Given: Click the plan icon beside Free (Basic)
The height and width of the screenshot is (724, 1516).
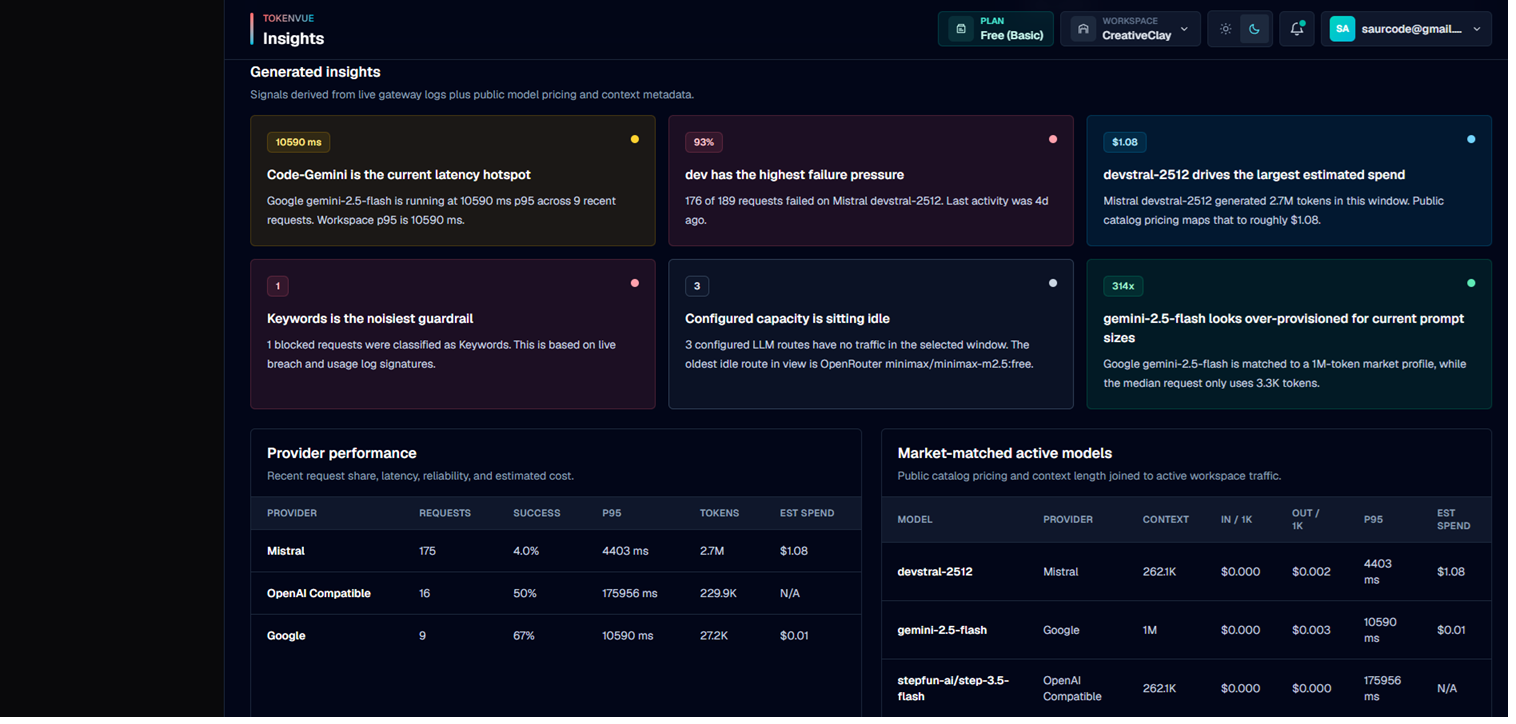Looking at the screenshot, I should click(x=961, y=29).
